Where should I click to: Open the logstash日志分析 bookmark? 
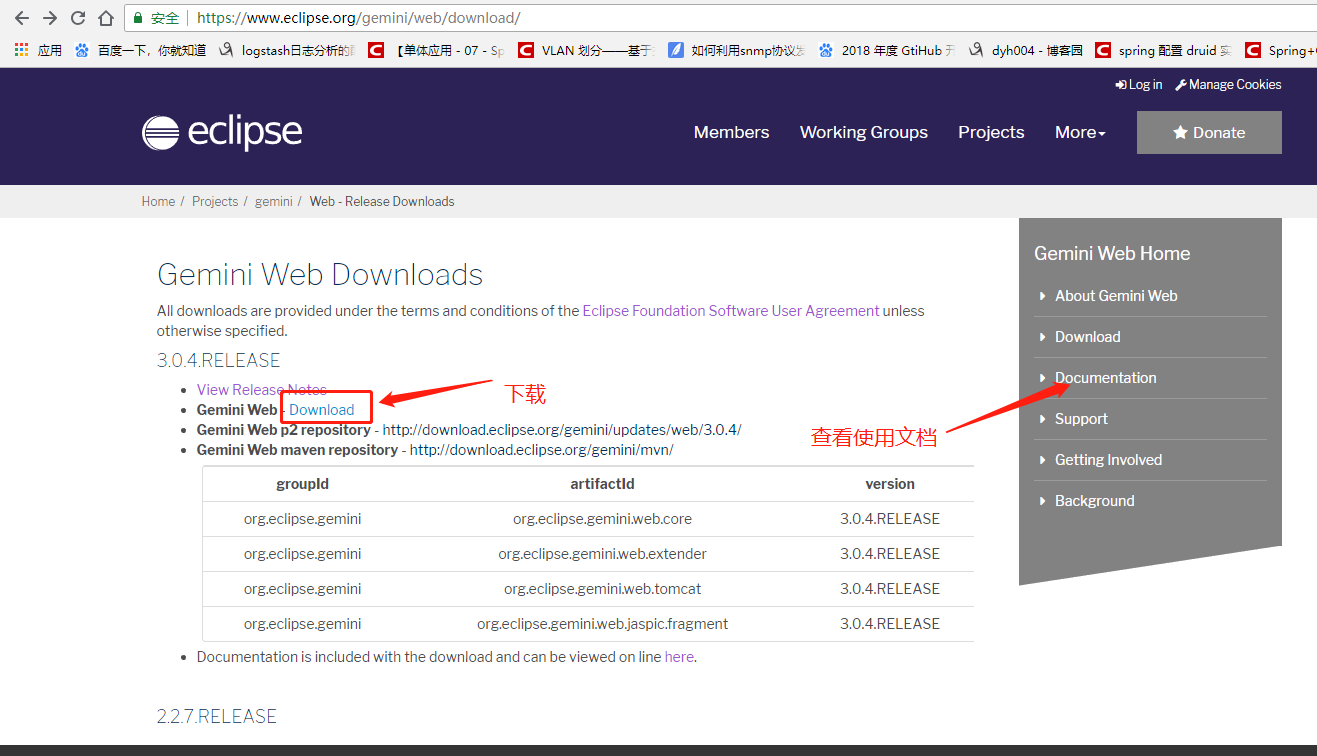pos(287,50)
